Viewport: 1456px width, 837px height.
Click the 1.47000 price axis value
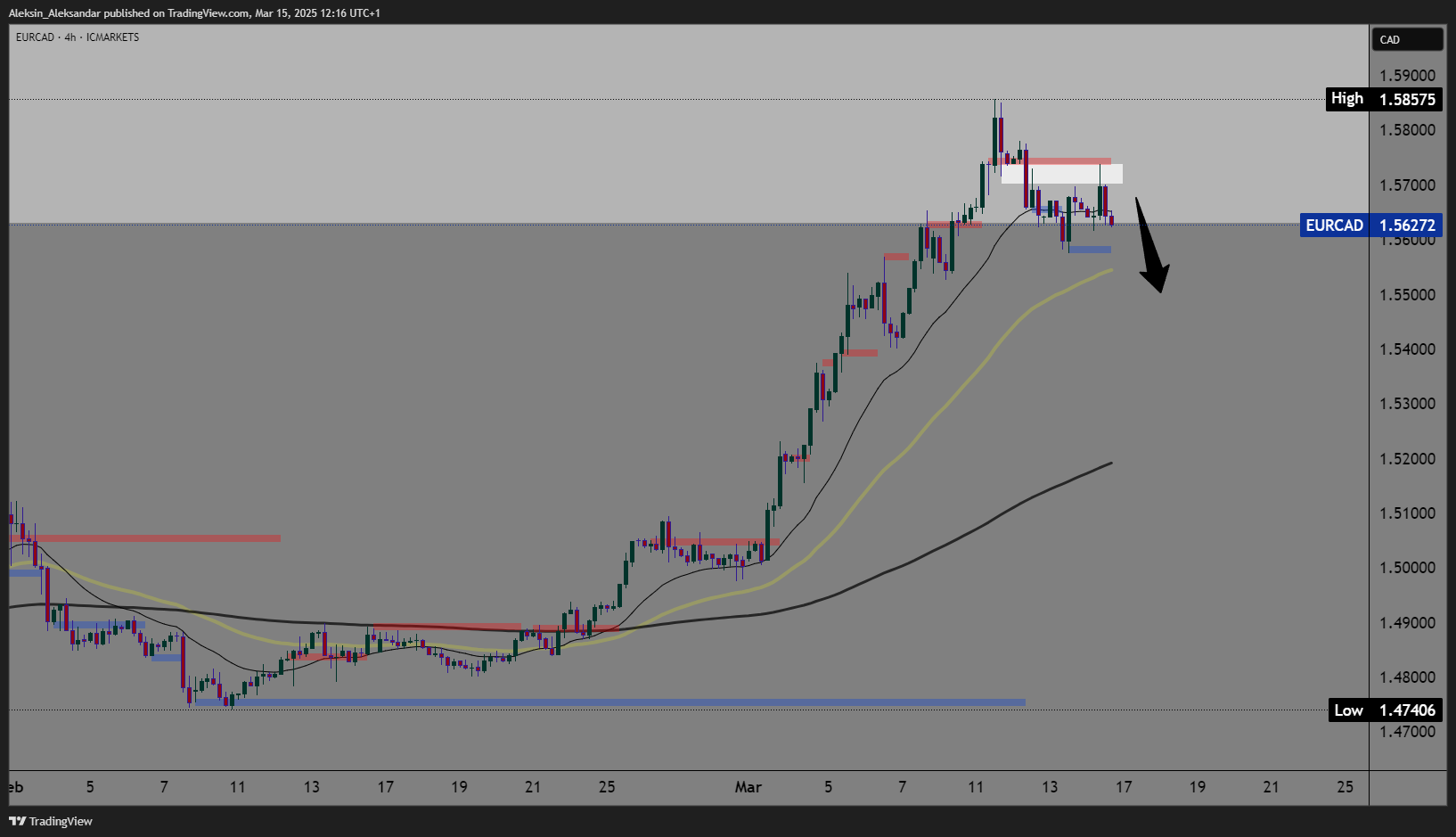tap(1407, 732)
